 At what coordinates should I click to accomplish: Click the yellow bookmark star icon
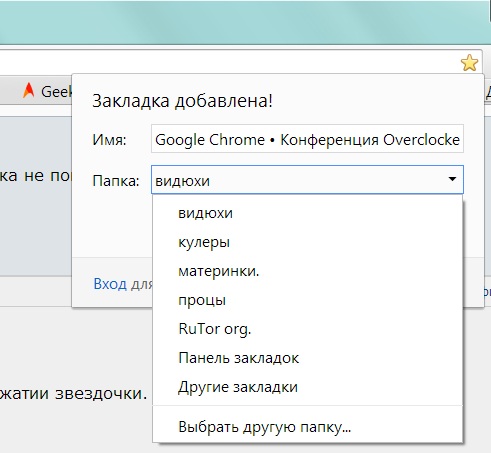(x=469, y=63)
